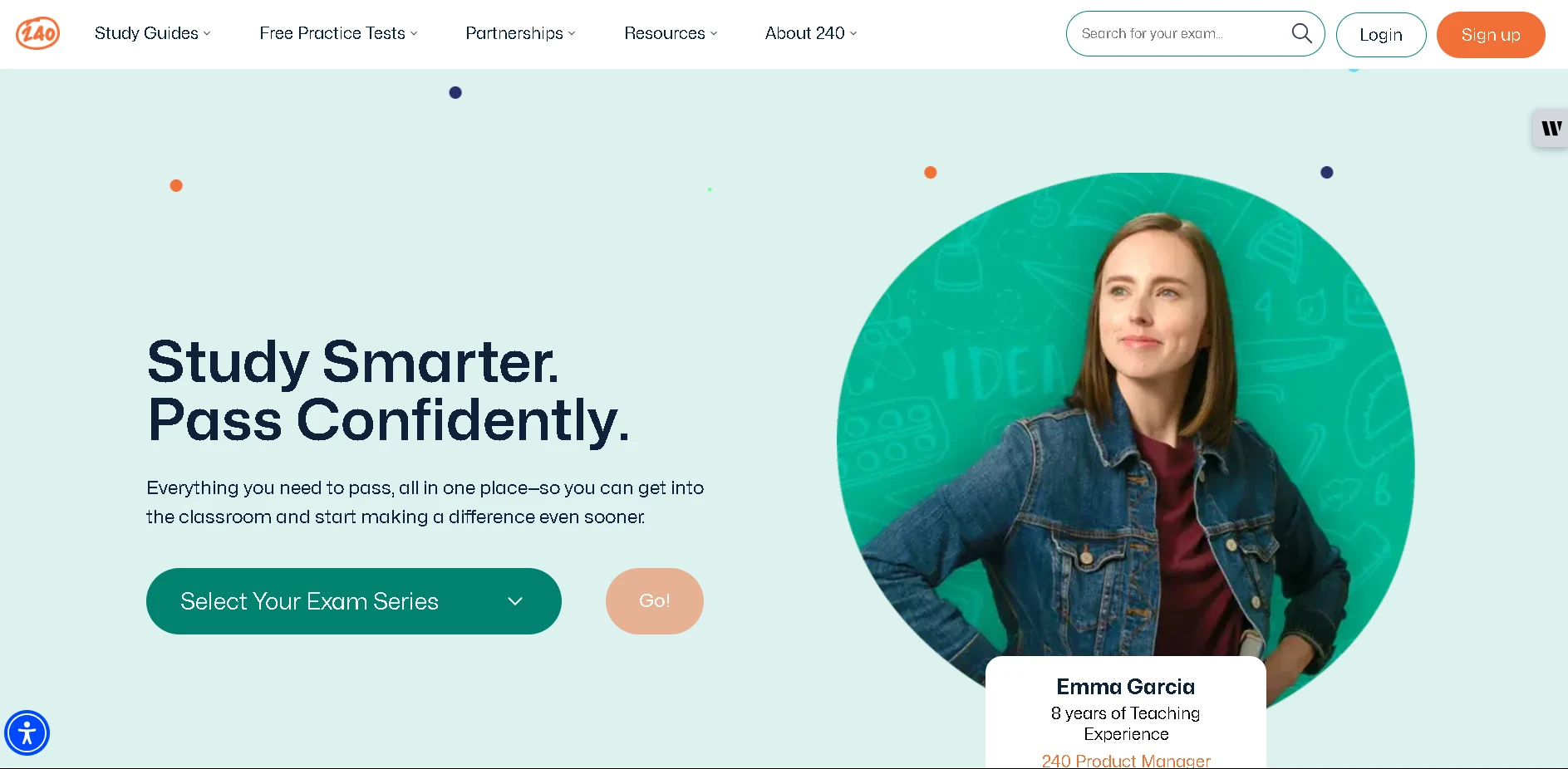
Task: Open the accessibility widget icon
Action: [x=27, y=732]
